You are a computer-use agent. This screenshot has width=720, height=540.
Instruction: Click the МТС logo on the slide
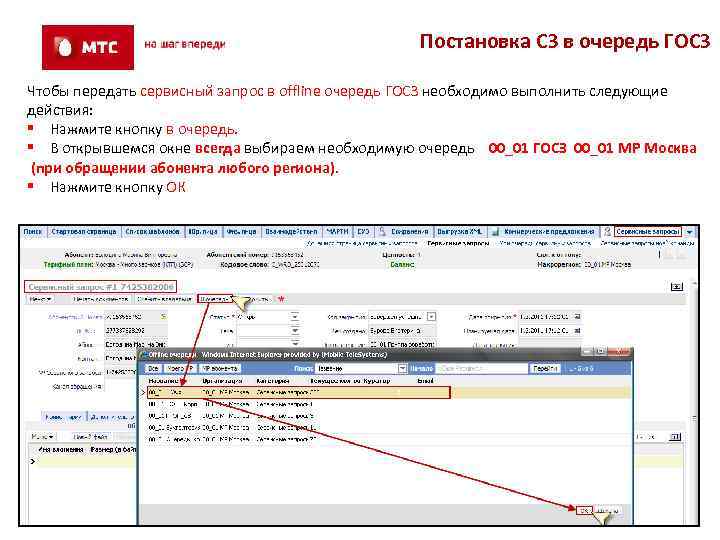[x=88, y=47]
